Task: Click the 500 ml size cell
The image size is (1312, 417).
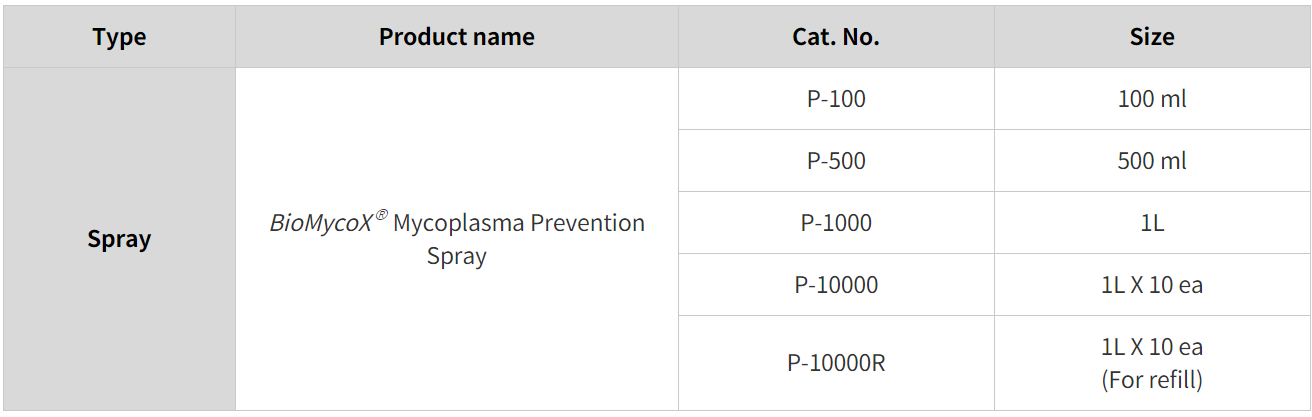Action: (x=1152, y=161)
